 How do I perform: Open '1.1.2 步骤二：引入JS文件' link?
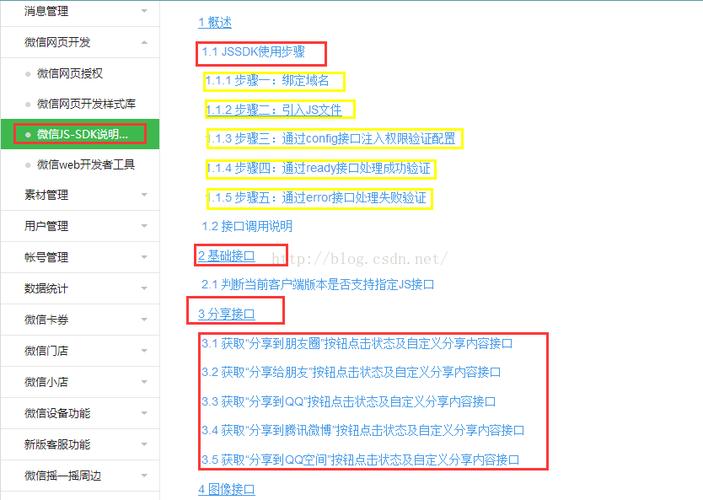point(273,109)
